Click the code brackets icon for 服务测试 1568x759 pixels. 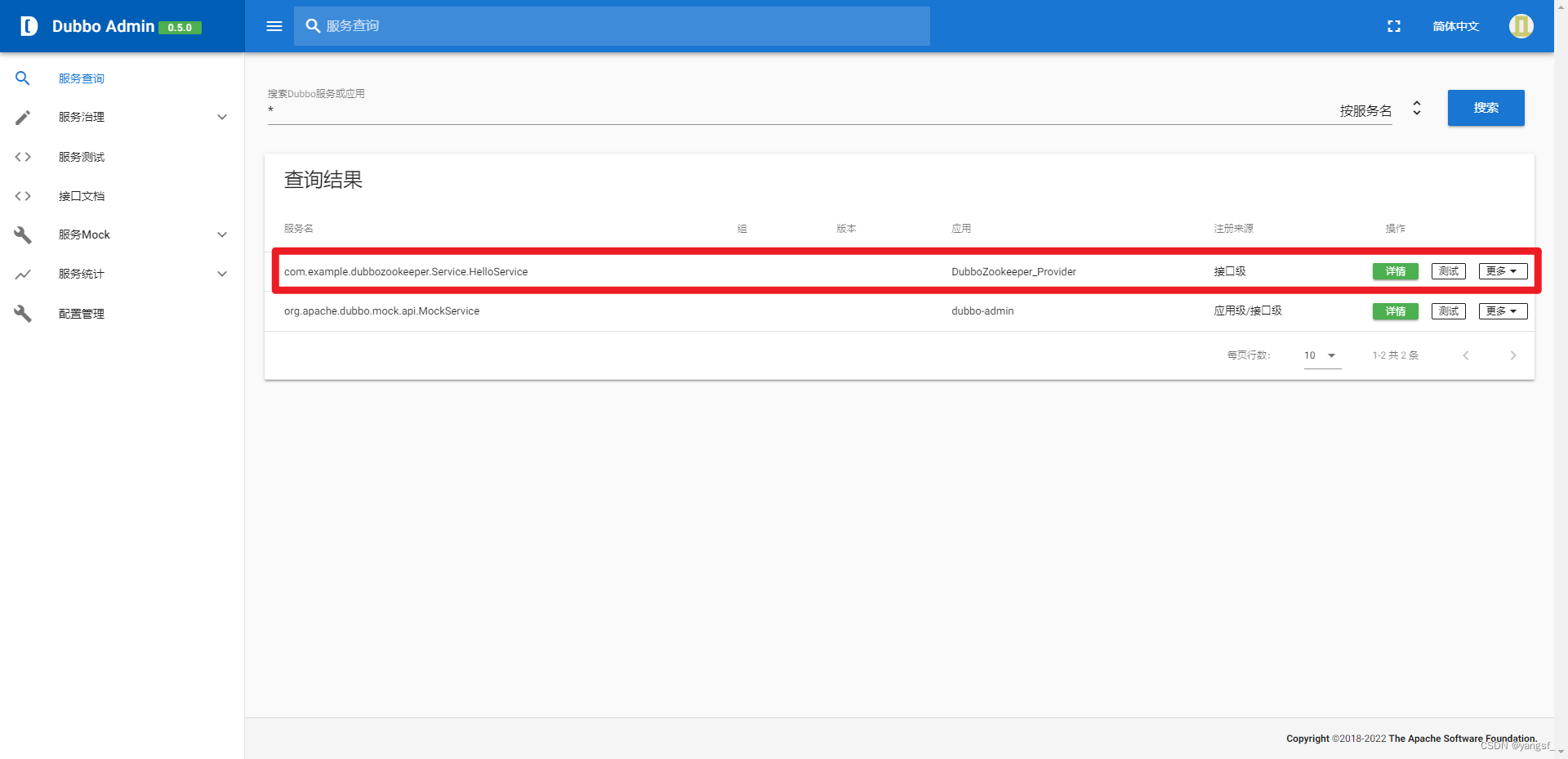(x=23, y=157)
